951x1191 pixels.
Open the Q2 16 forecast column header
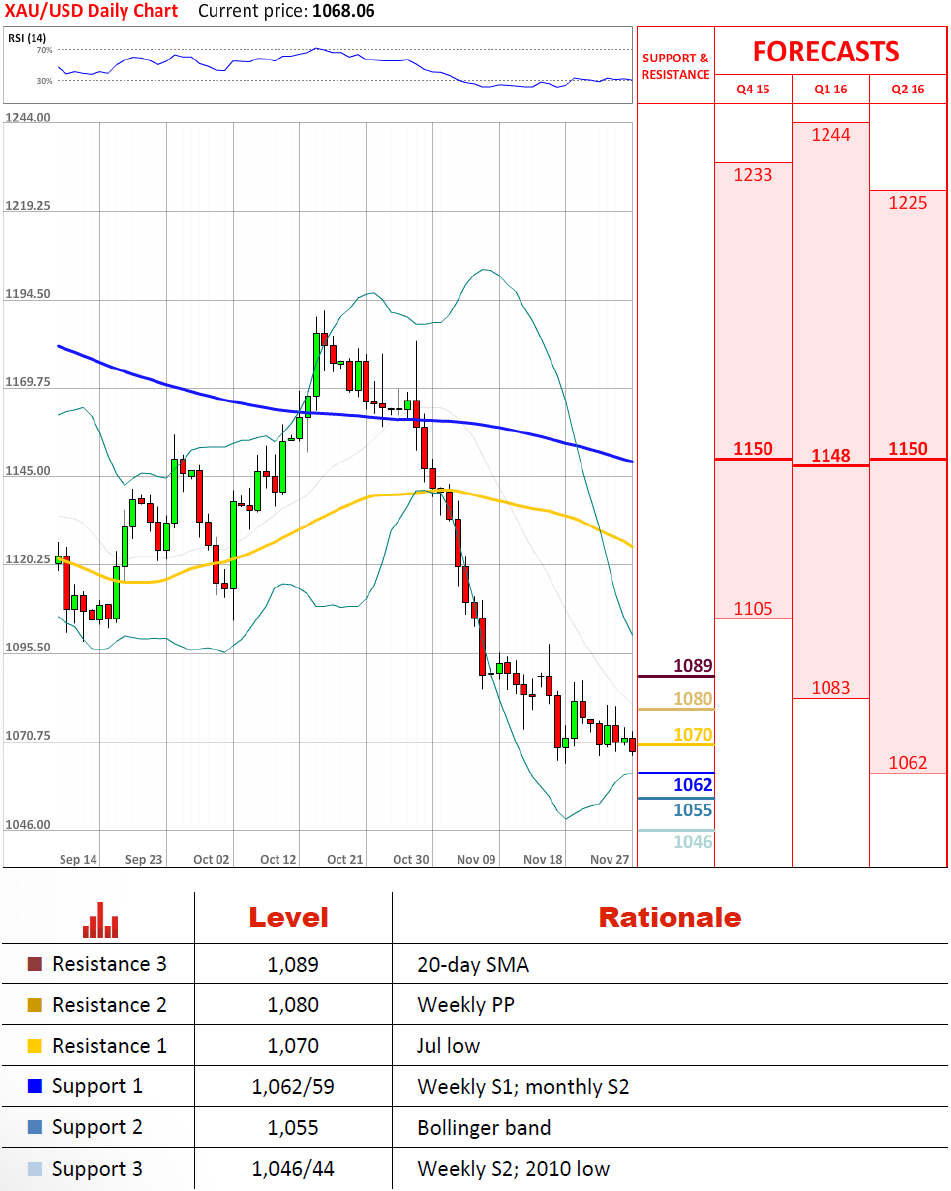coord(907,89)
